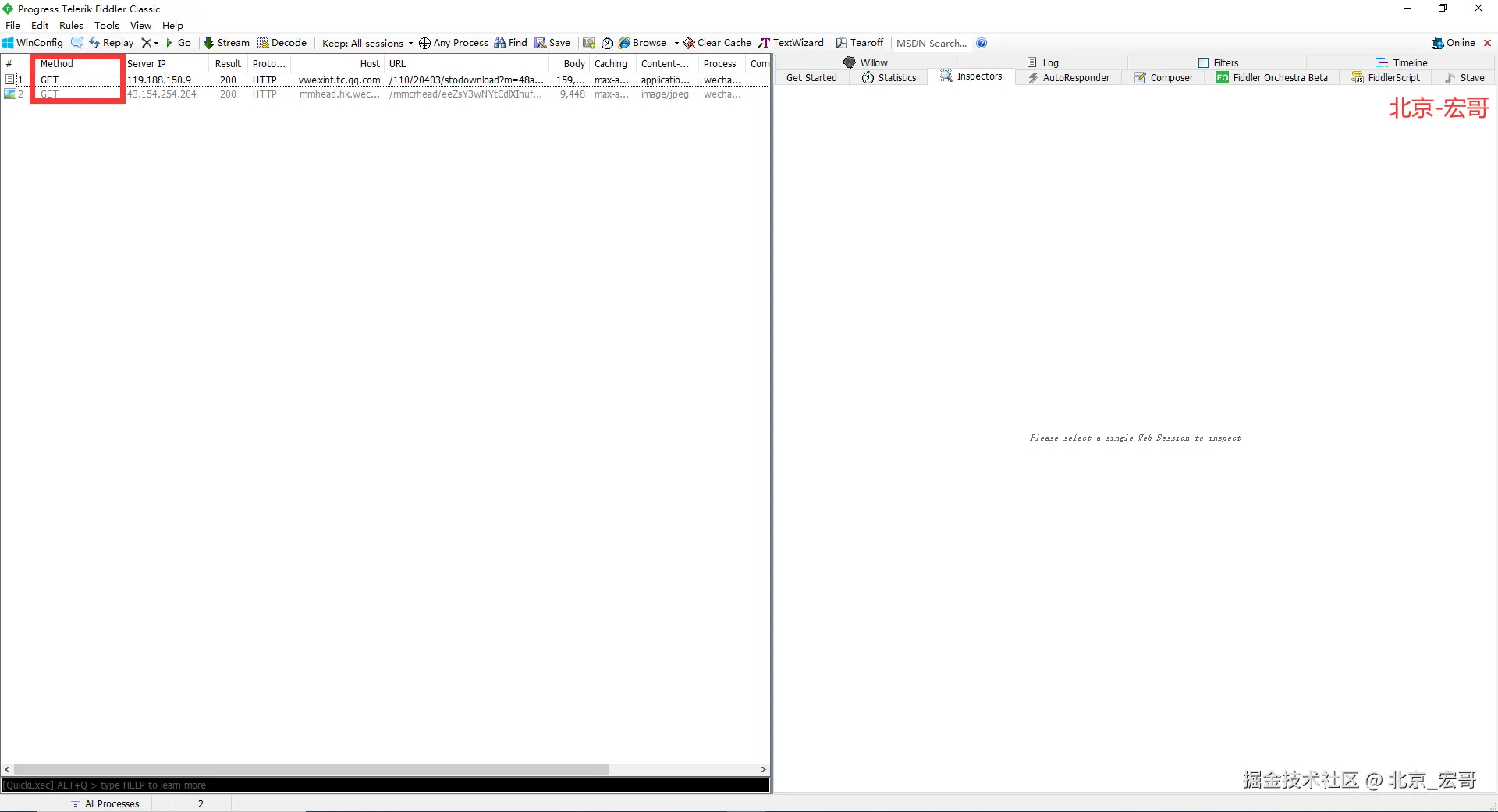Switch to the Log tab
Screen dimensions: 1498x812
[x=1043, y=62]
